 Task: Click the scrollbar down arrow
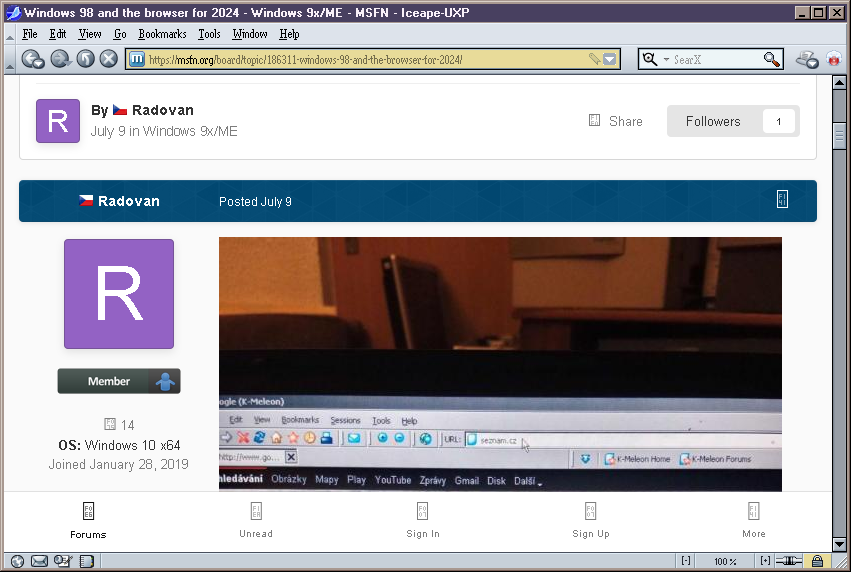pyautogui.click(x=839, y=545)
